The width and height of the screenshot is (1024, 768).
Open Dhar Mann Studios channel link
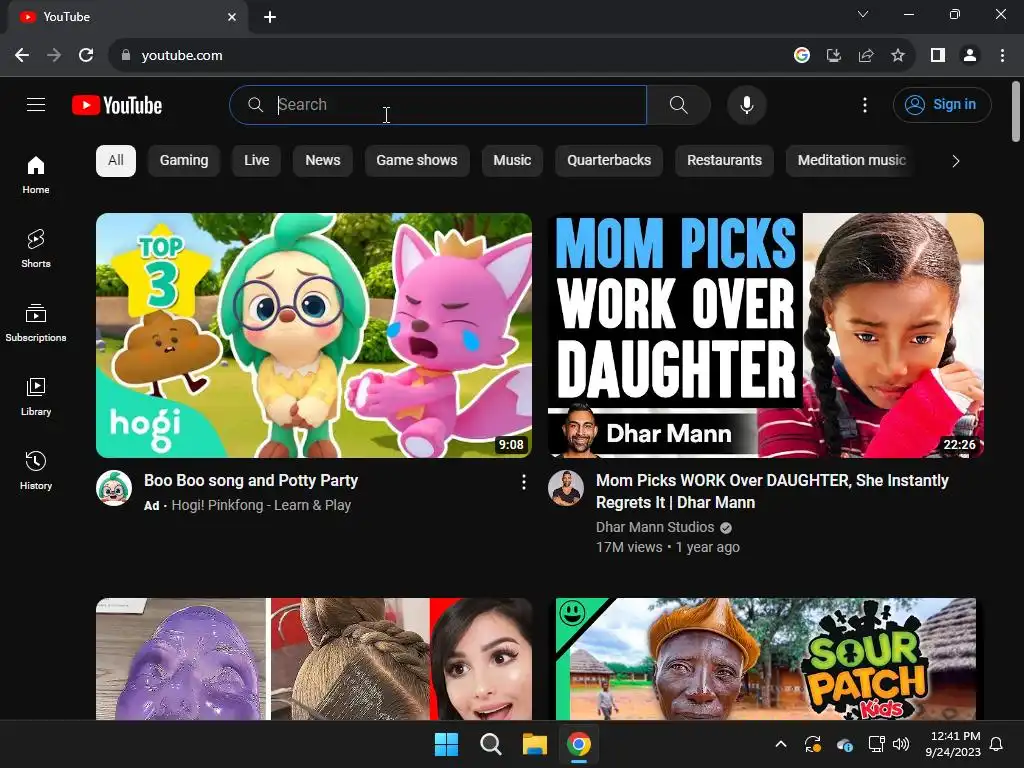[655, 527]
